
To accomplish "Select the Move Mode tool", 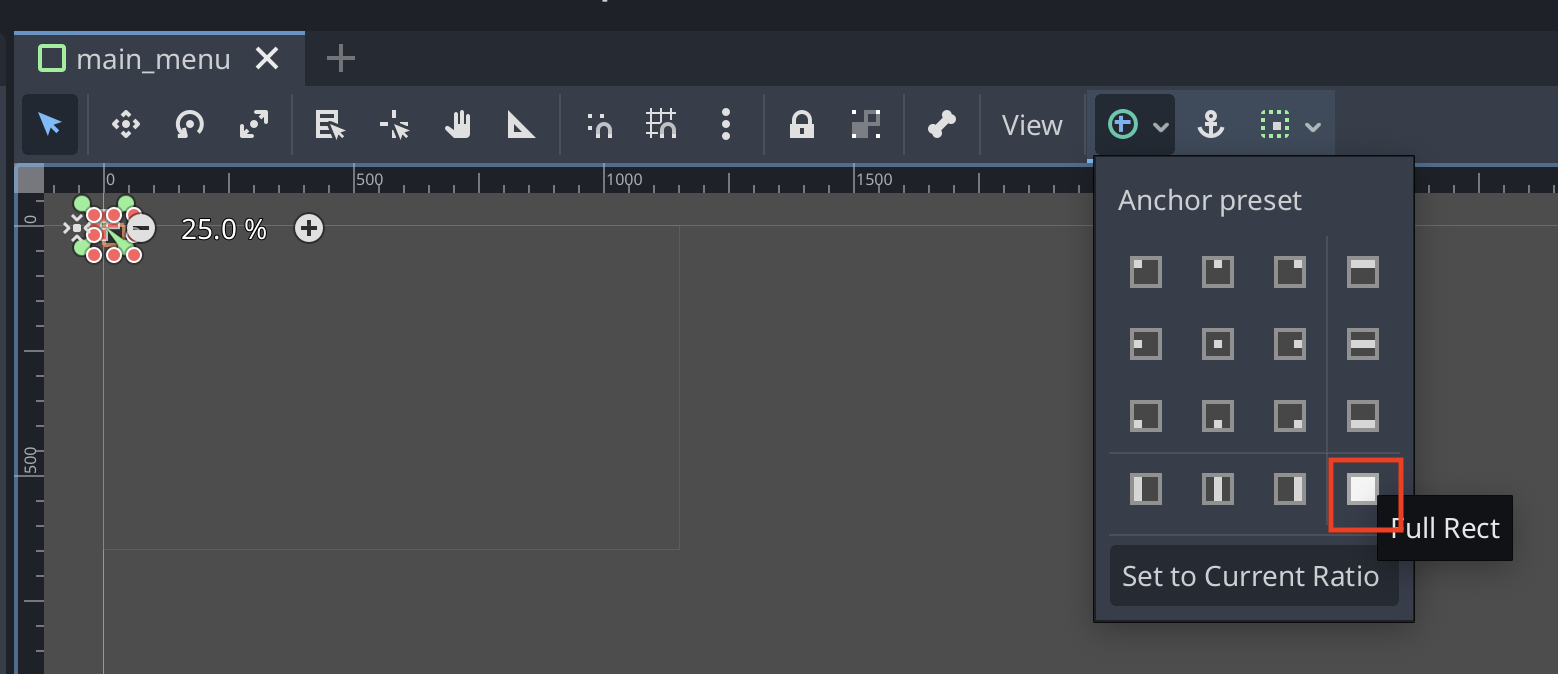I will tap(124, 124).
